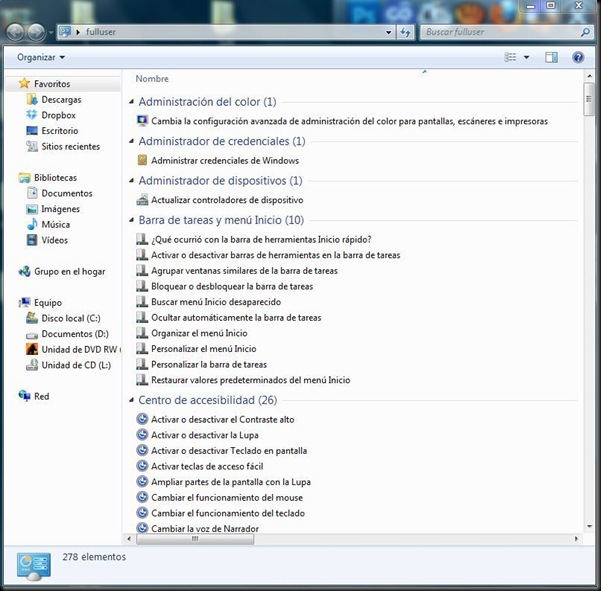The height and width of the screenshot is (591, 601).
Task: Click the Escritorio desktop icon
Action: [x=32, y=131]
